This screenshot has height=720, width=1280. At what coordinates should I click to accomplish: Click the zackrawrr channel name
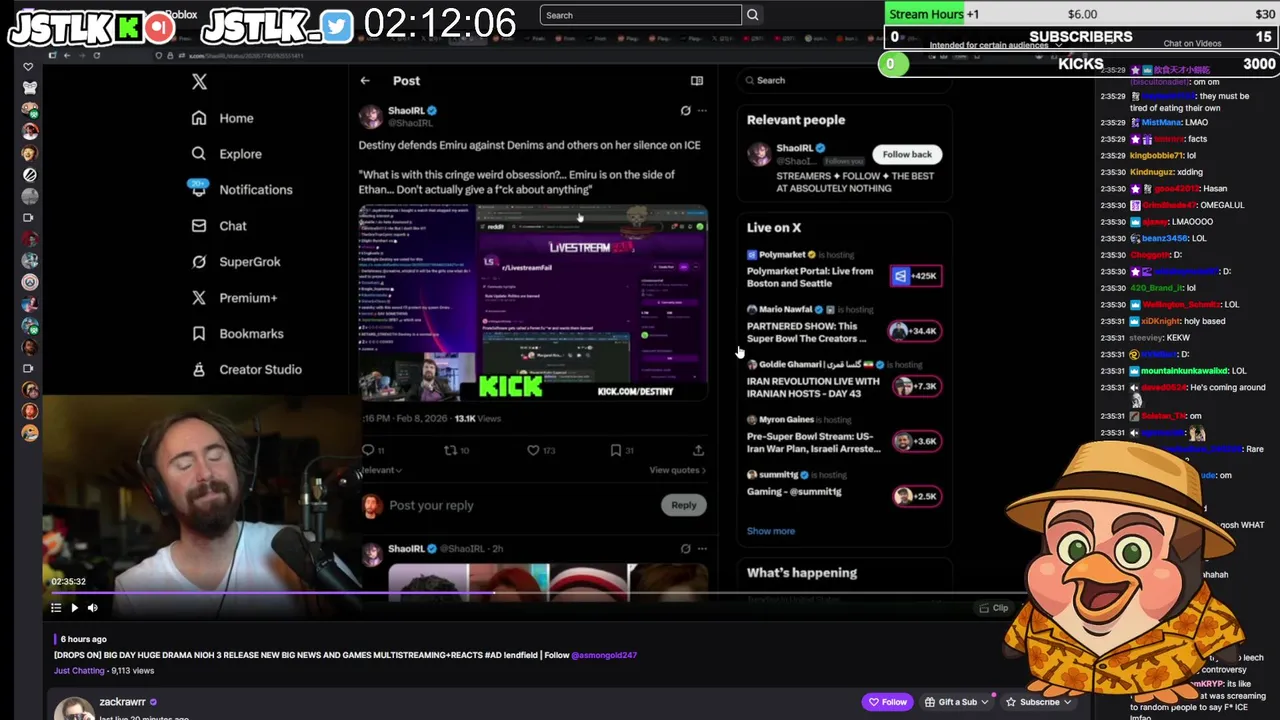point(122,702)
